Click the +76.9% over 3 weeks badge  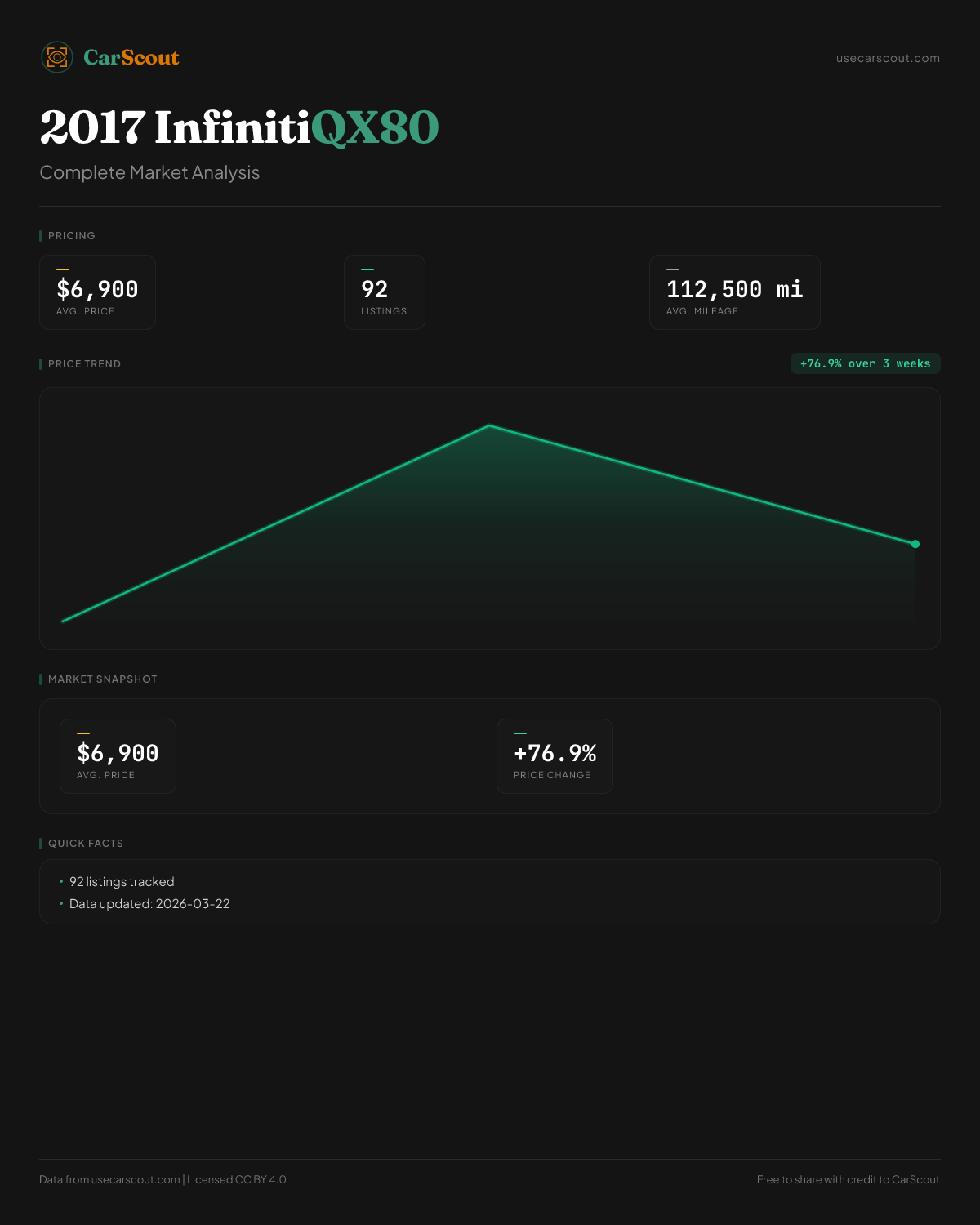coord(865,363)
